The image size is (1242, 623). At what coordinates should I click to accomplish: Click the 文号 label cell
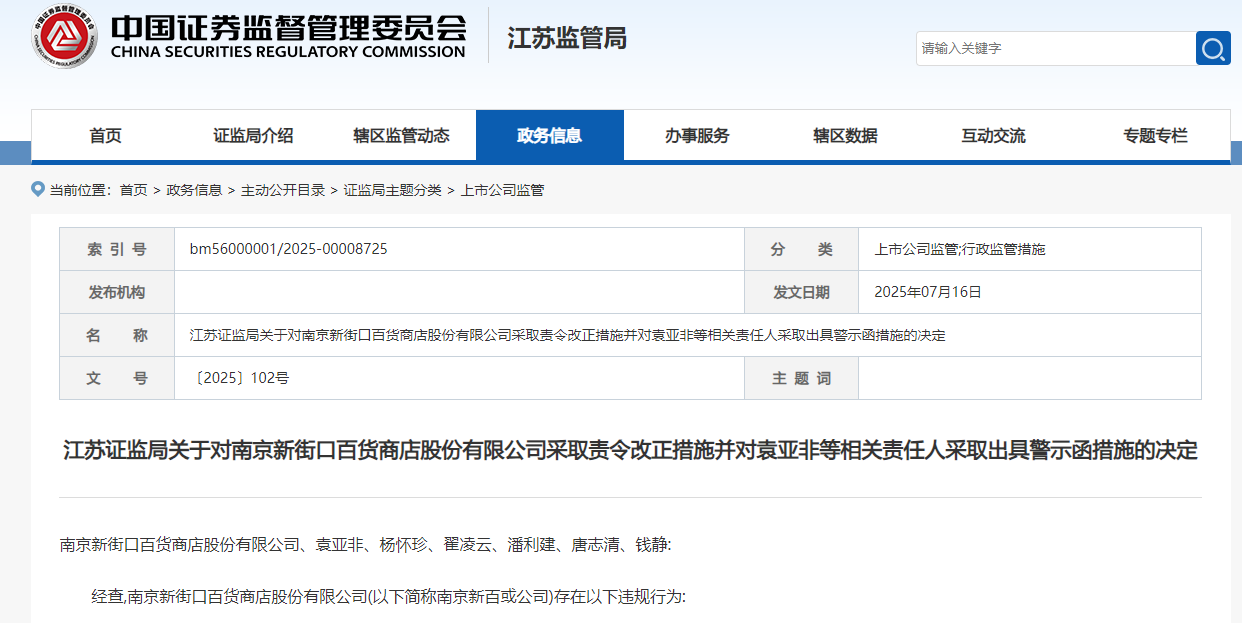pos(117,378)
